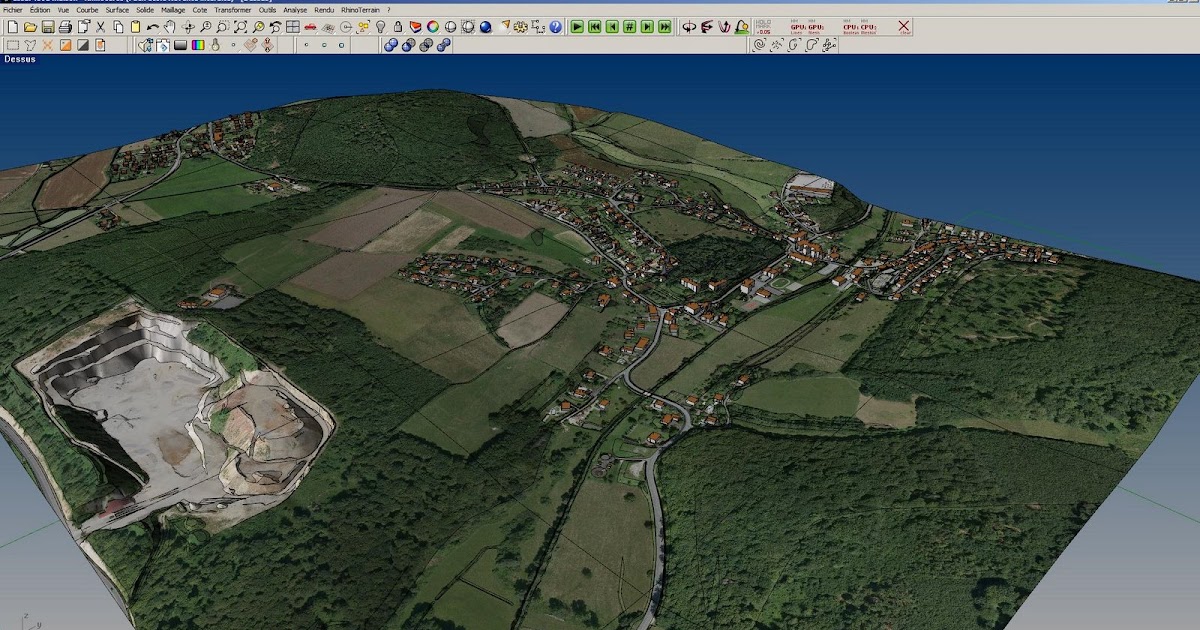Screen dimensions: 1200x630
Task: Click the rainbow color spectrum icon
Action: pos(198,45)
